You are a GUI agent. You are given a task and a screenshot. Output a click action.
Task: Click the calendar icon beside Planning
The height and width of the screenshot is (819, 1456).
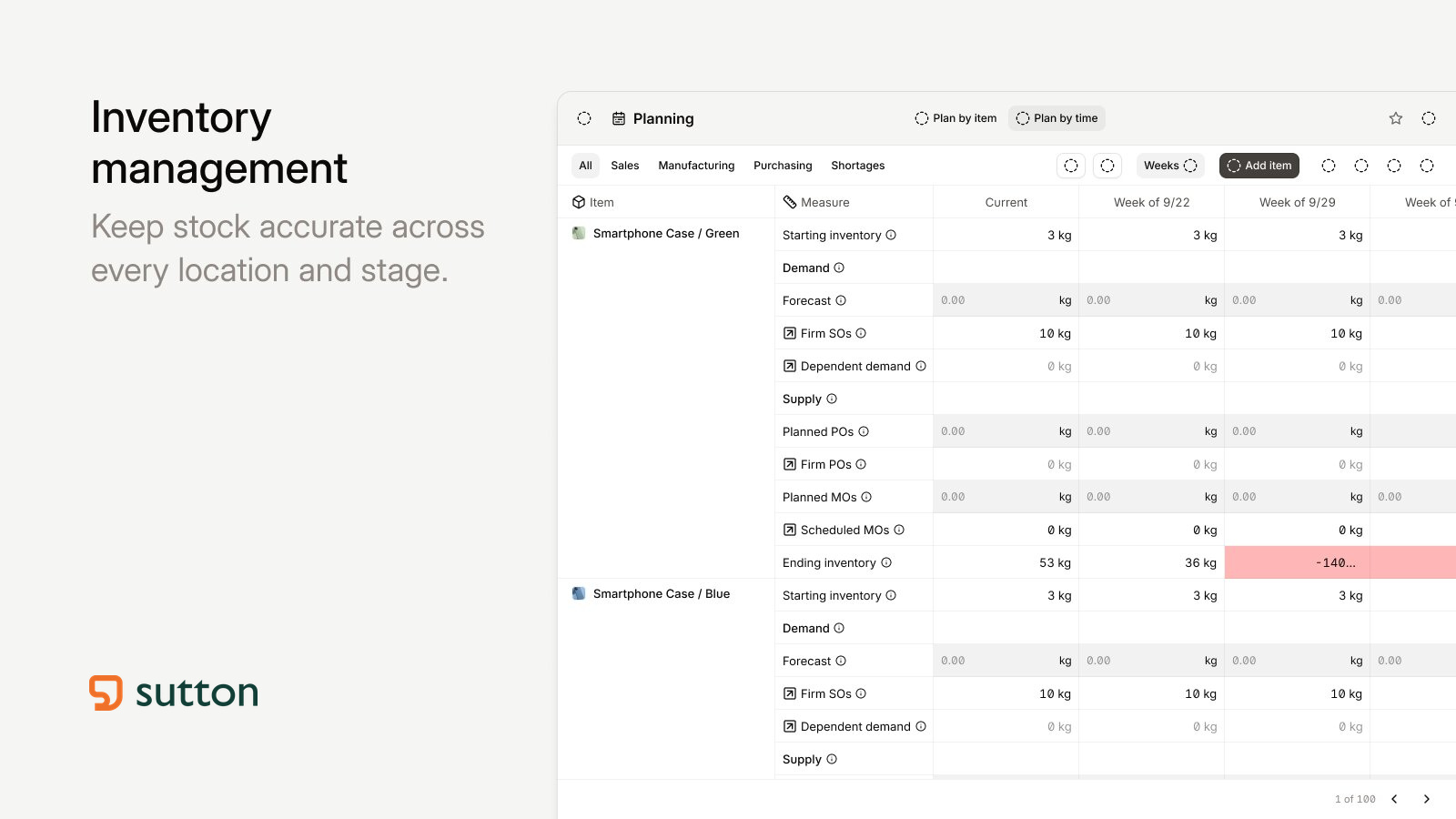point(619,118)
